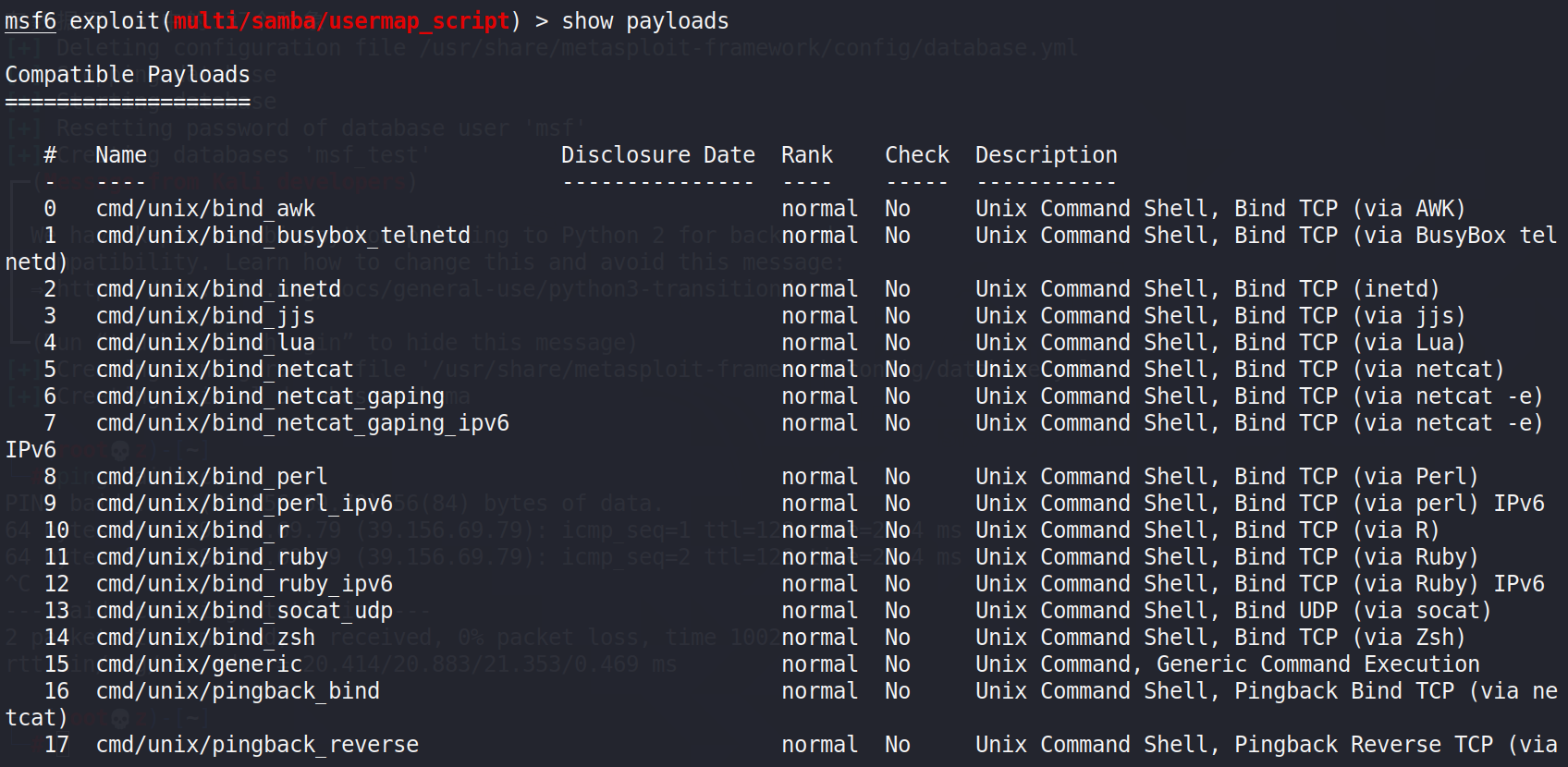Select payload cmd/unix/bind_inetd
The height and width of the screenshot is (767, 1568).
coord(218,289)
